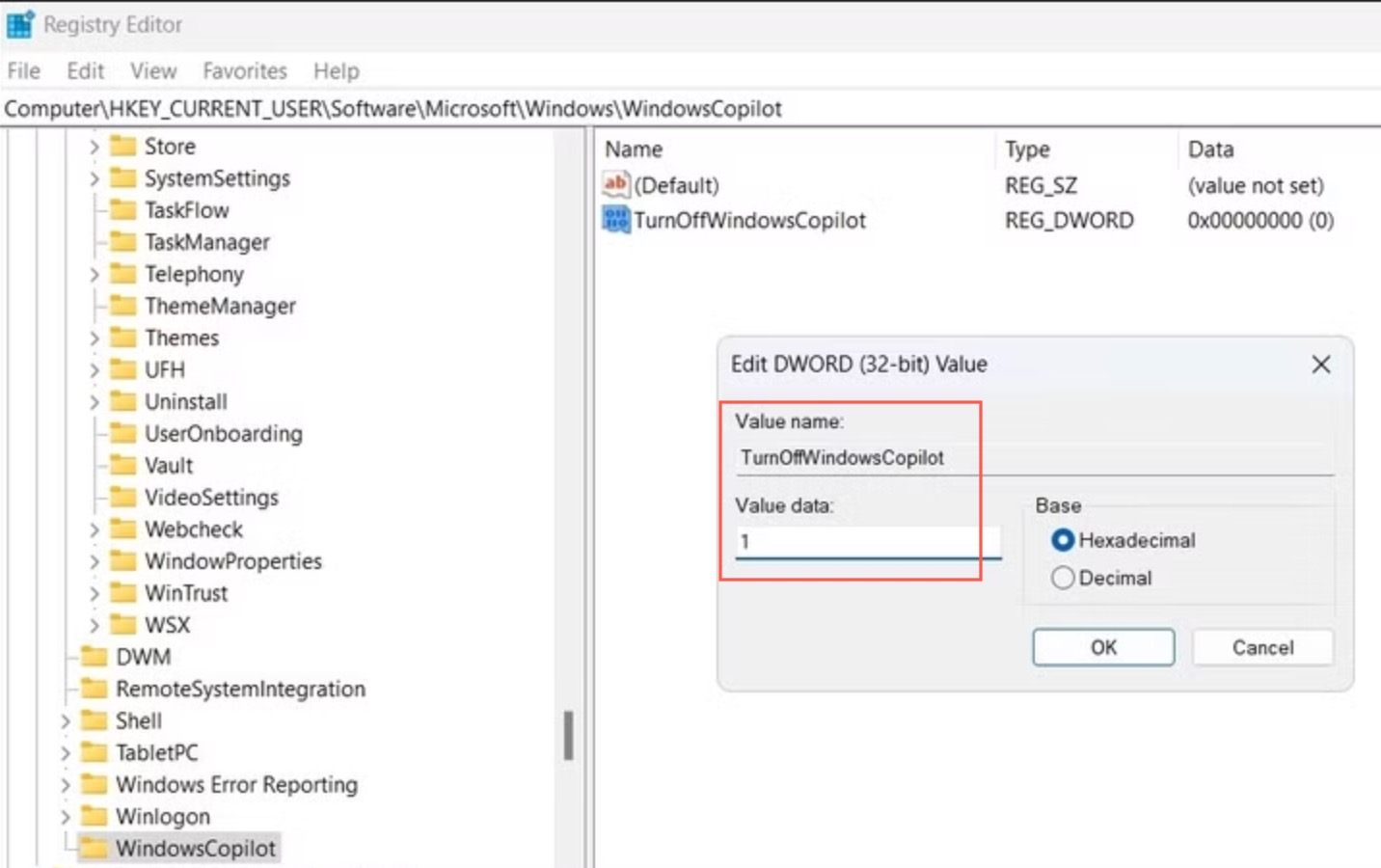Click the Uninstall folder icon

(123, 401)
